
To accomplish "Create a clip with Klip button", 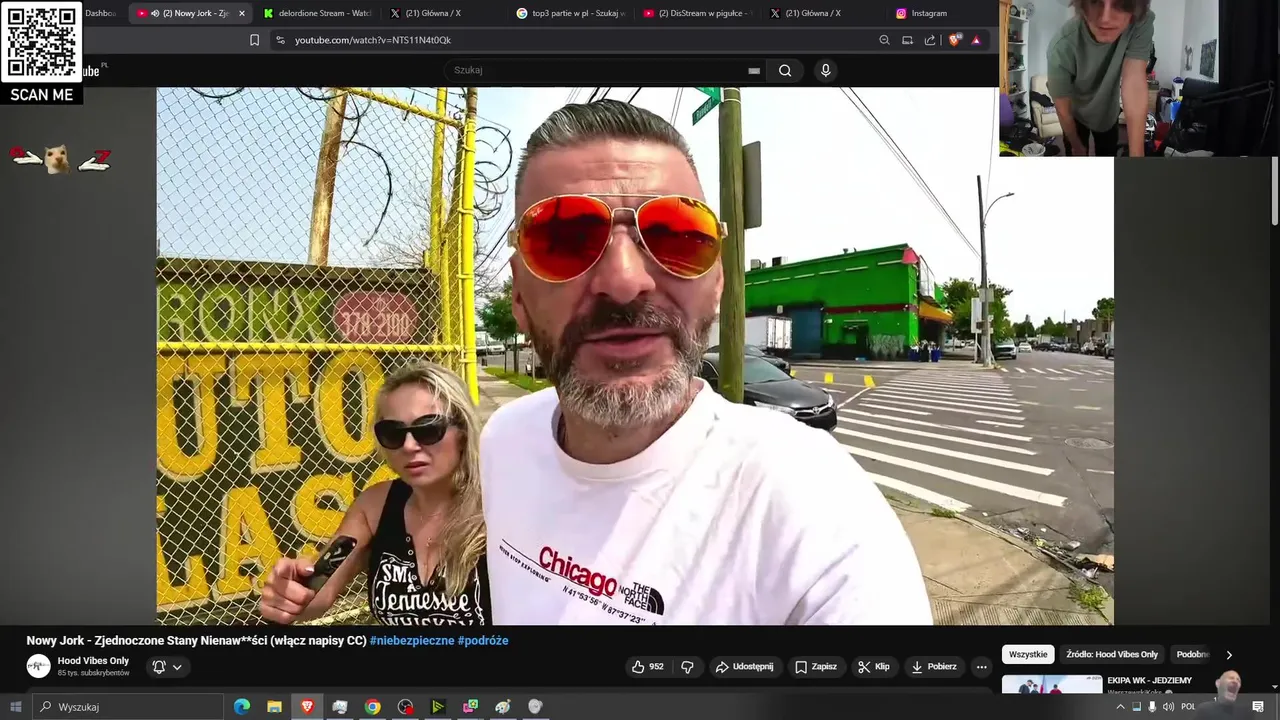I will click(x=873, y=667).
